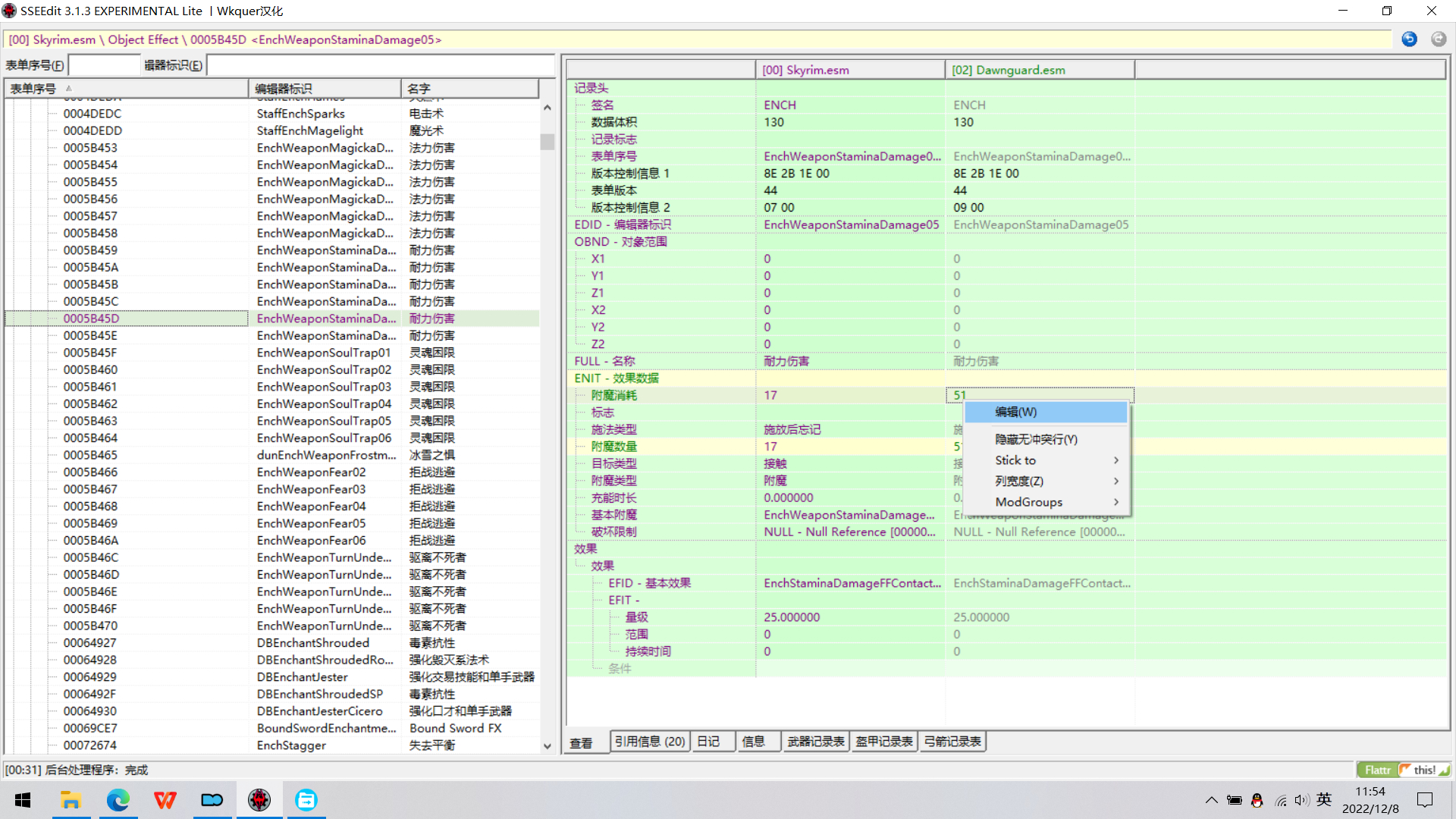
Task: Focus the 表单序号(F) filter field
Action: 105,65
